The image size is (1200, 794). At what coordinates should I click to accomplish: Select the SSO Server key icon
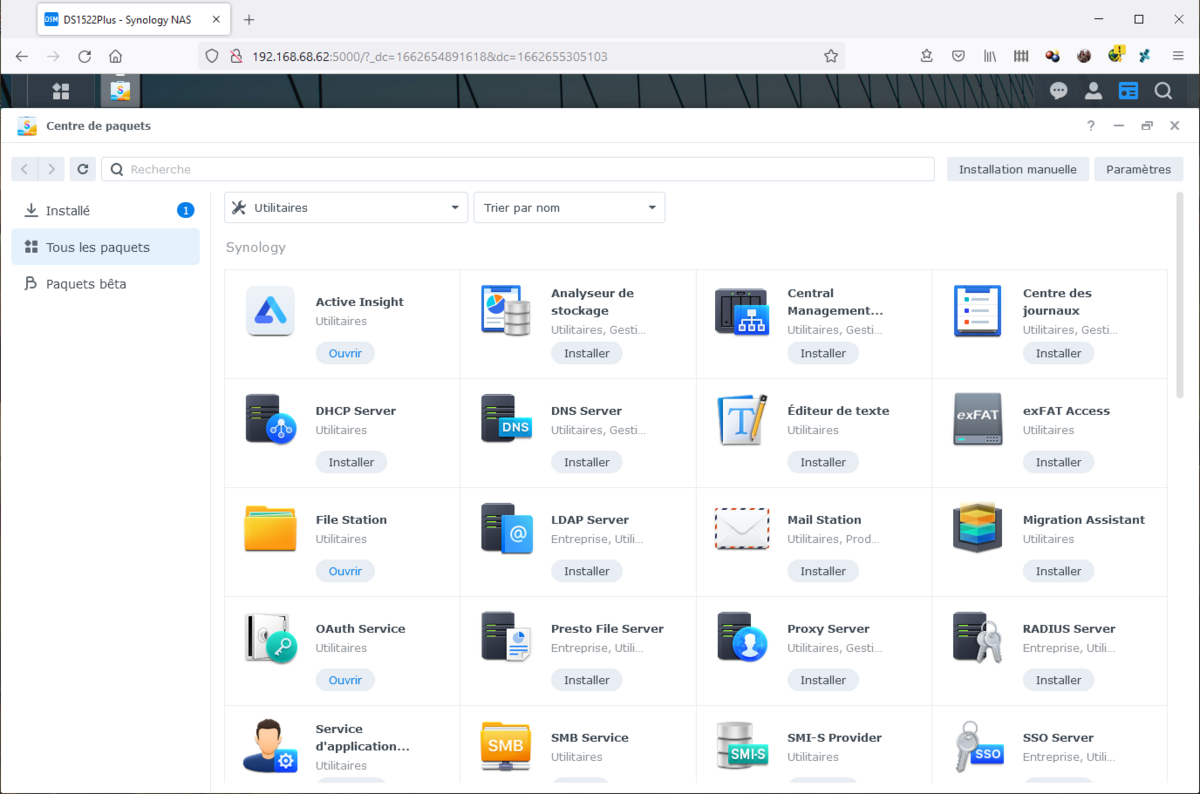(x=978, y=746)
